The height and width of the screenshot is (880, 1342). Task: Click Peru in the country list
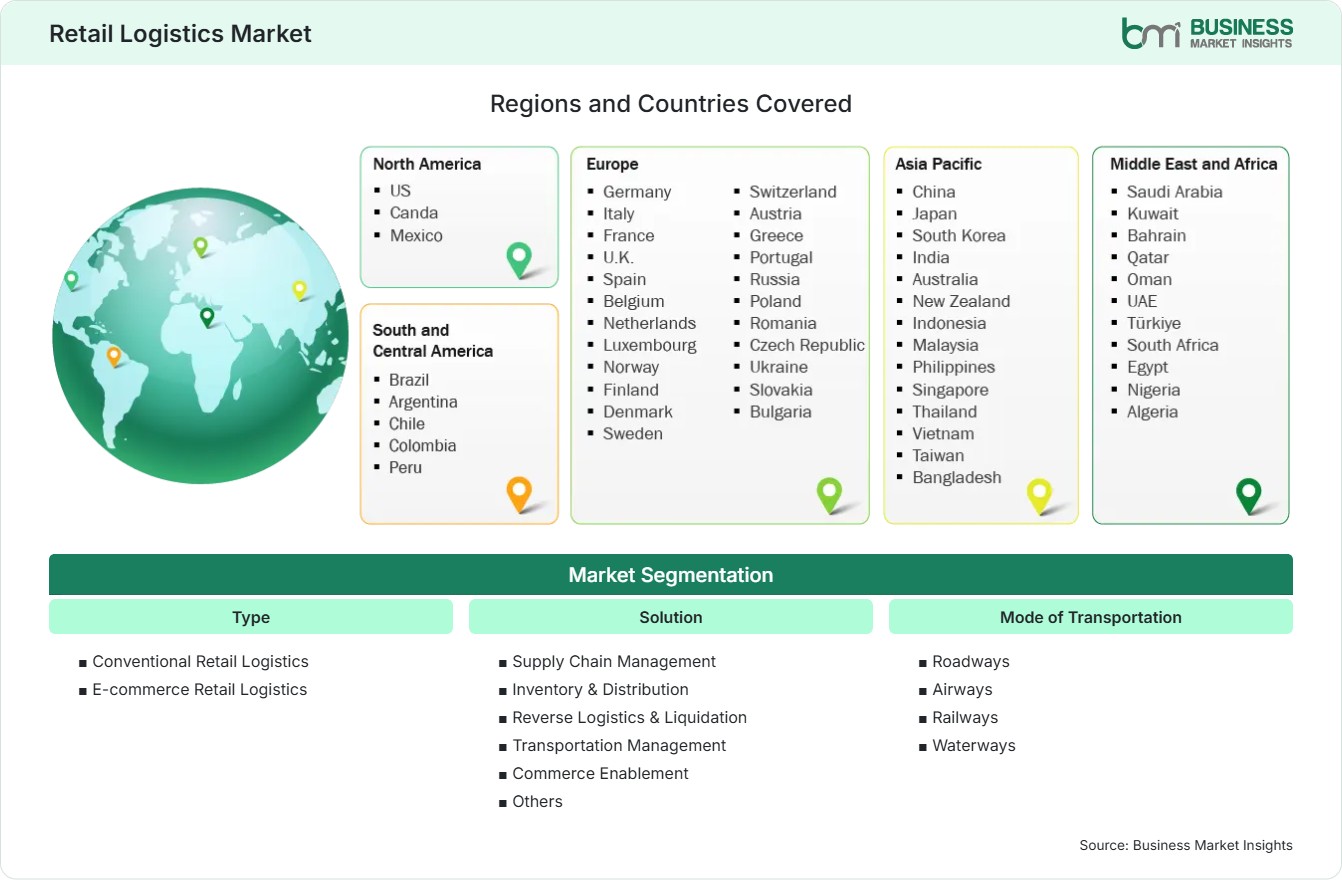[405, 467]
